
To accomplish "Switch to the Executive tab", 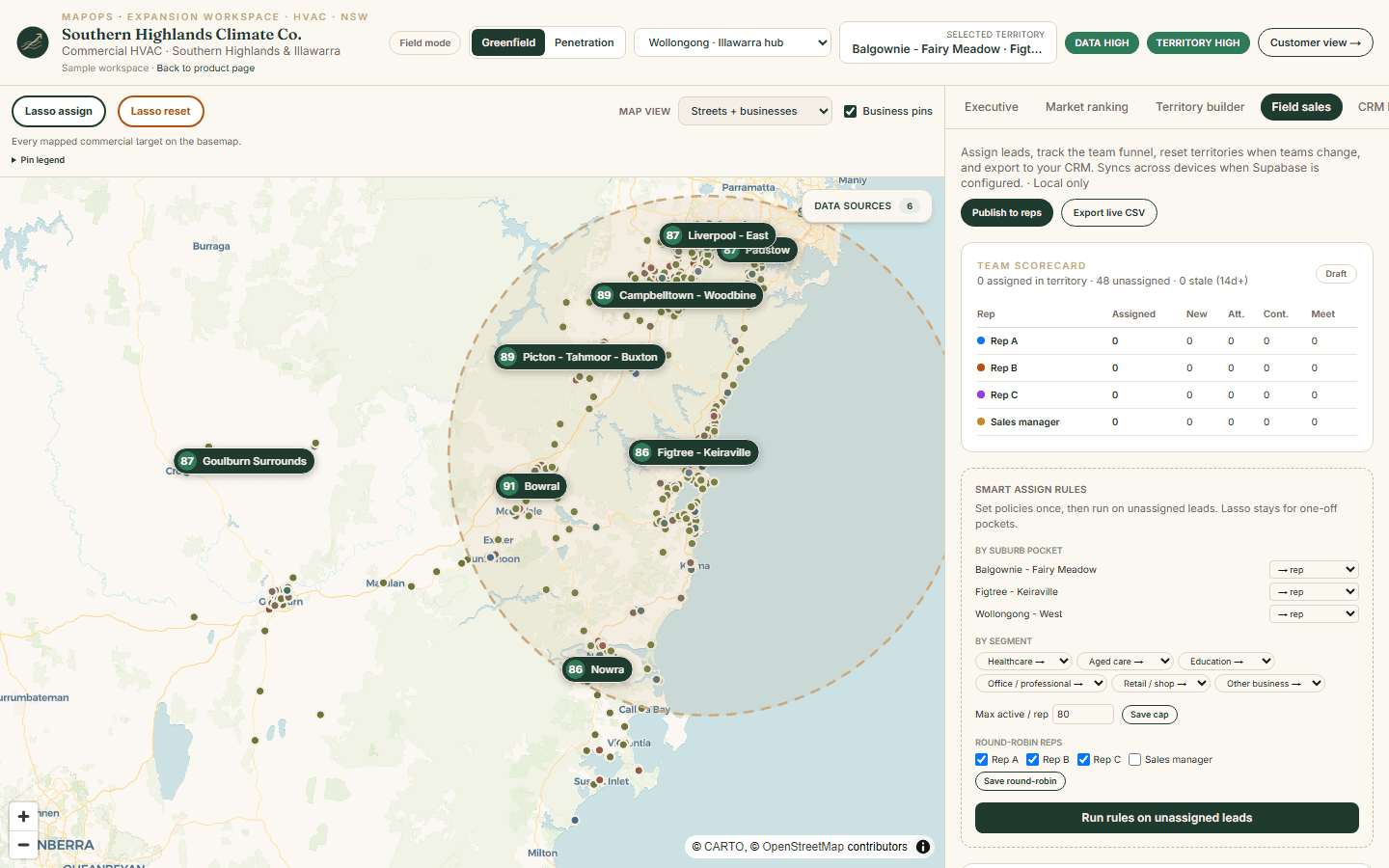I will [x=991, y=107].
